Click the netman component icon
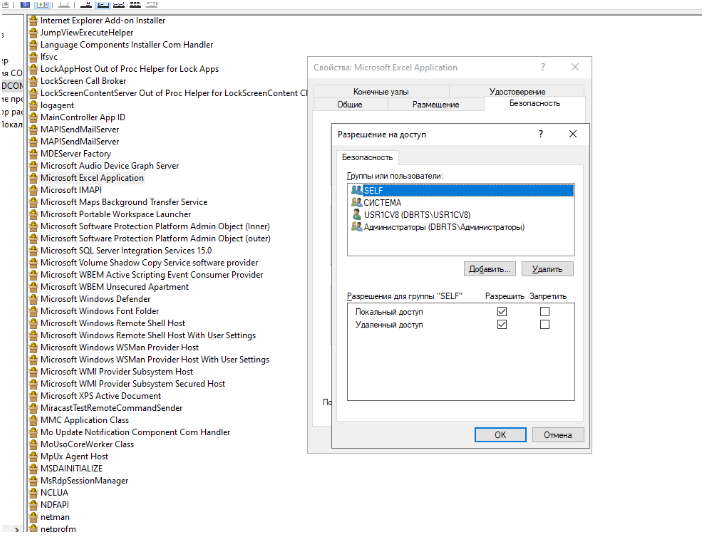 click(x=33, y=517)
